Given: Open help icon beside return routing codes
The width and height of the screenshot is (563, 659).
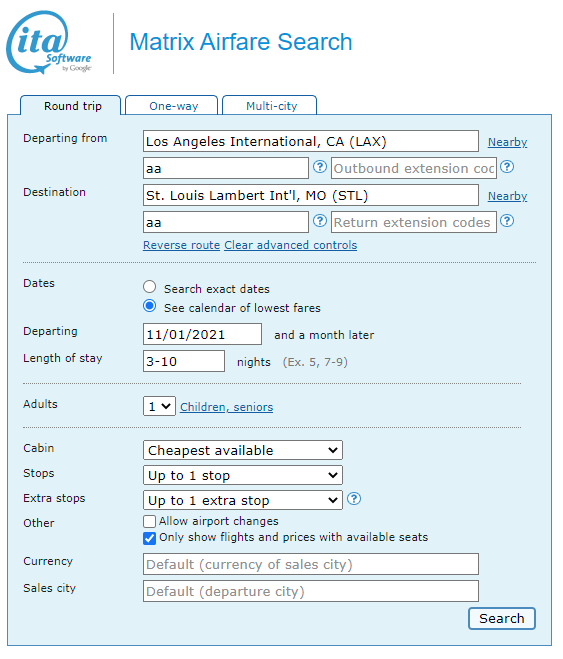Looking at the screenshot, I should click(x=320, y=221).
